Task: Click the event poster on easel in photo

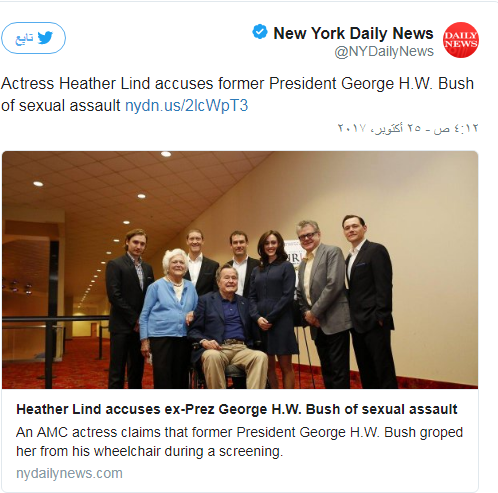Action: [293, 258]
